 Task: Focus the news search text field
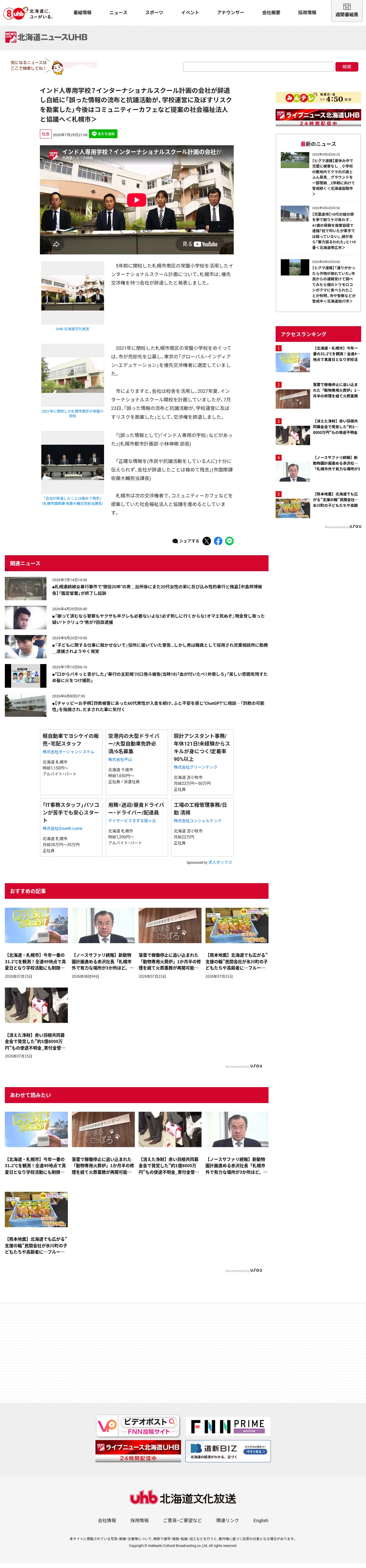point(258,66)
